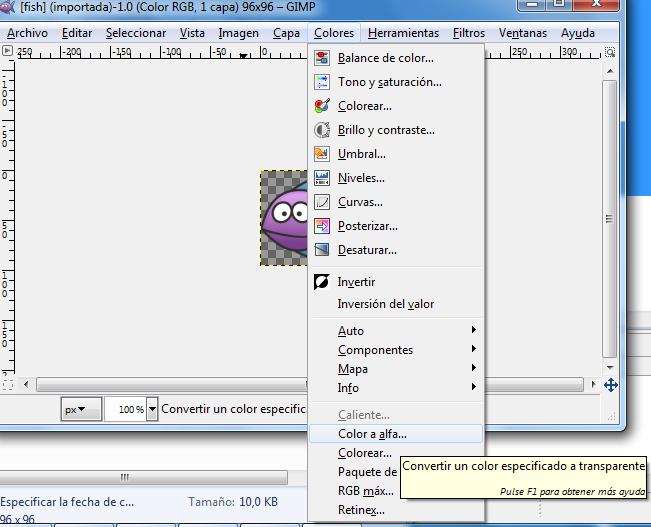The width and height of the screenshot is (651, 527).
Task: Choose Umbral... menu entry
Action: 396,154
